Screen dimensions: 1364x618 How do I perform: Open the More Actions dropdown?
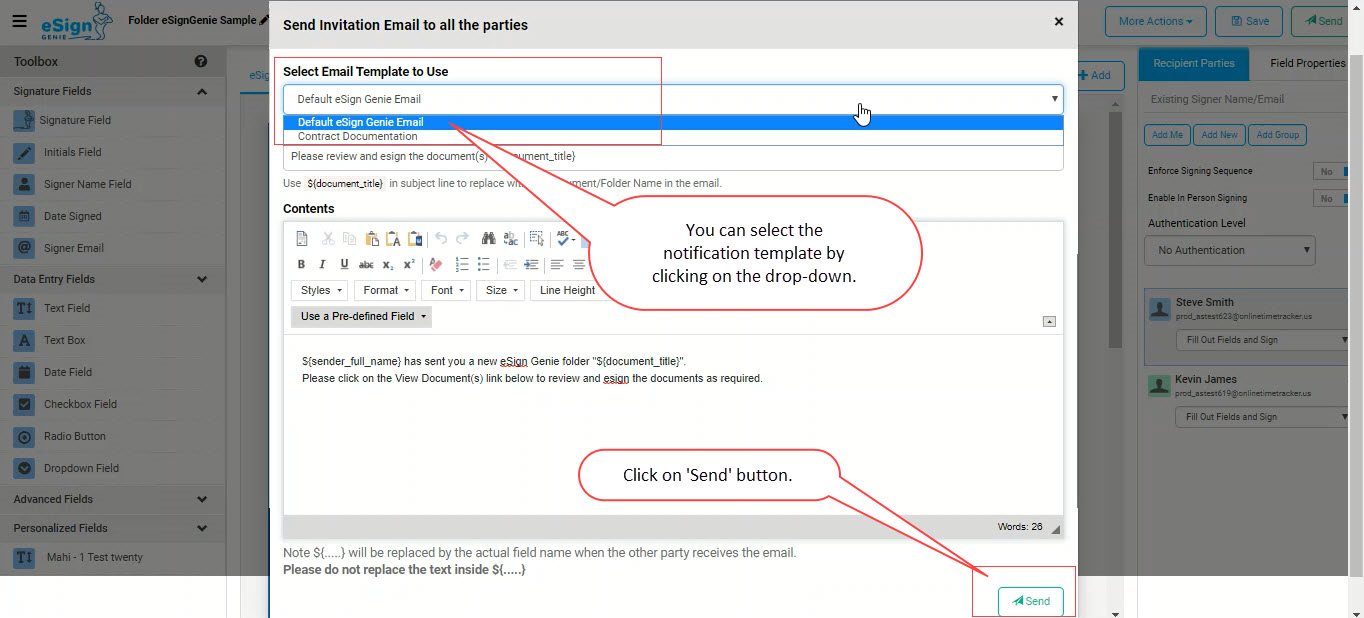(x=1155, y=21)
